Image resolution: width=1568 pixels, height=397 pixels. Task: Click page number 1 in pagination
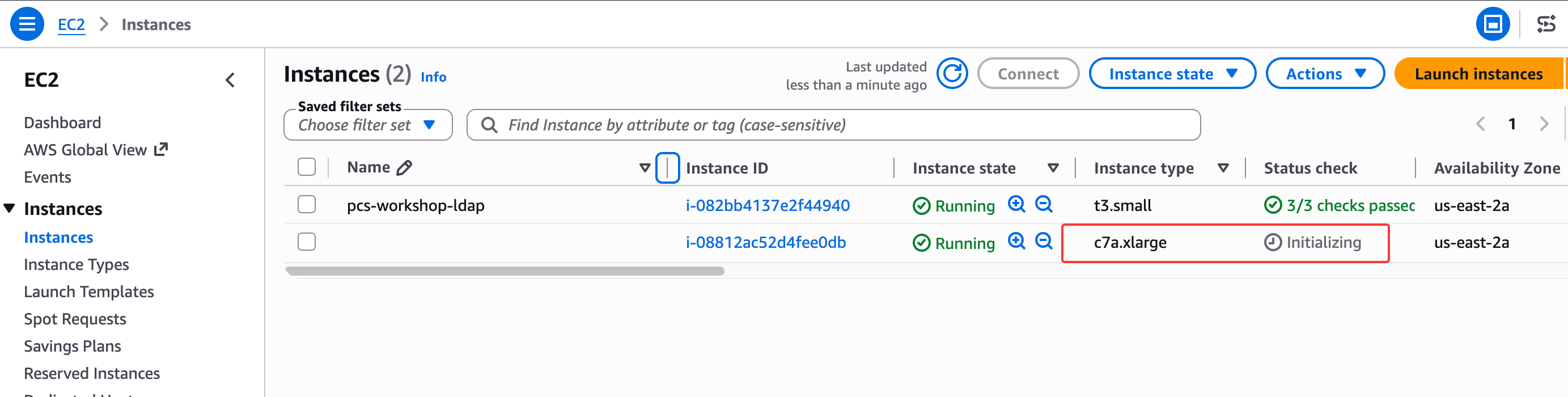(x=1512, y=124)
